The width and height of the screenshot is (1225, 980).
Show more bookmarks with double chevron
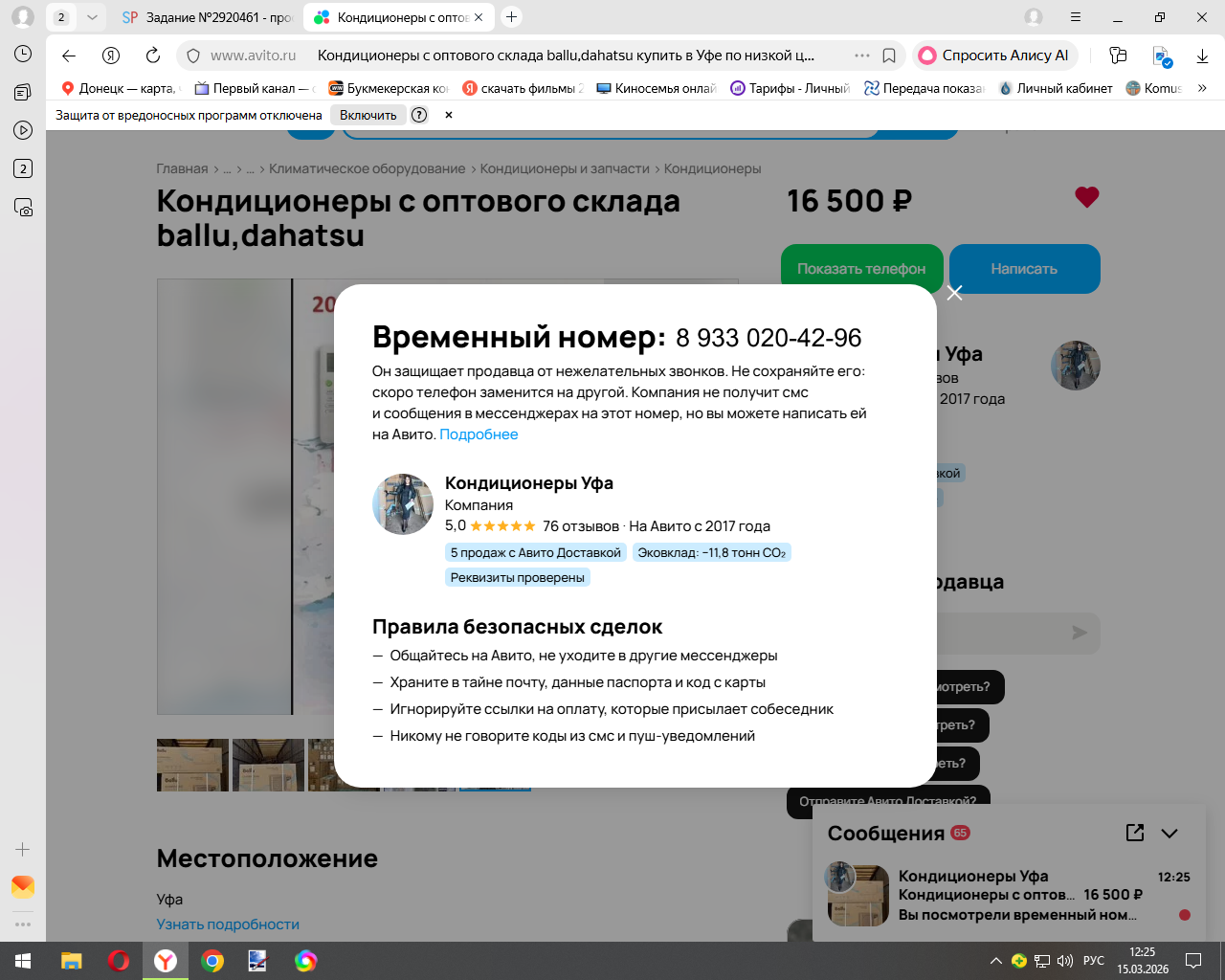point(1202,88)
